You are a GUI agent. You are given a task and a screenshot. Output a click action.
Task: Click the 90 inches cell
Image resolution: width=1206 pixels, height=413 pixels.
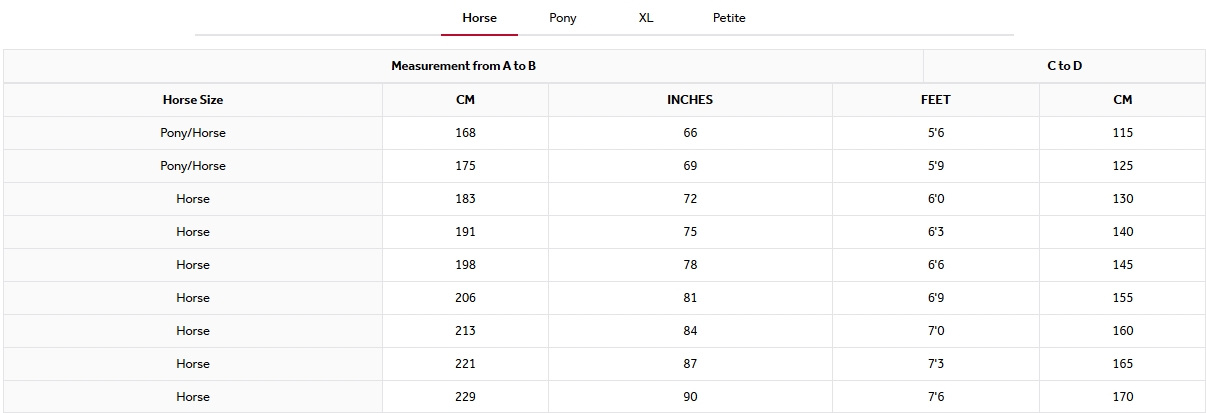[690, 397]
